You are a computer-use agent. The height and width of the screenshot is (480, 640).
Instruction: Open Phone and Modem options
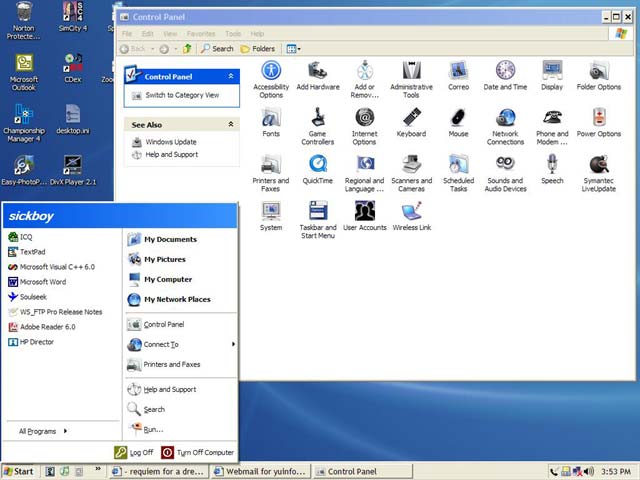point(552,126)
